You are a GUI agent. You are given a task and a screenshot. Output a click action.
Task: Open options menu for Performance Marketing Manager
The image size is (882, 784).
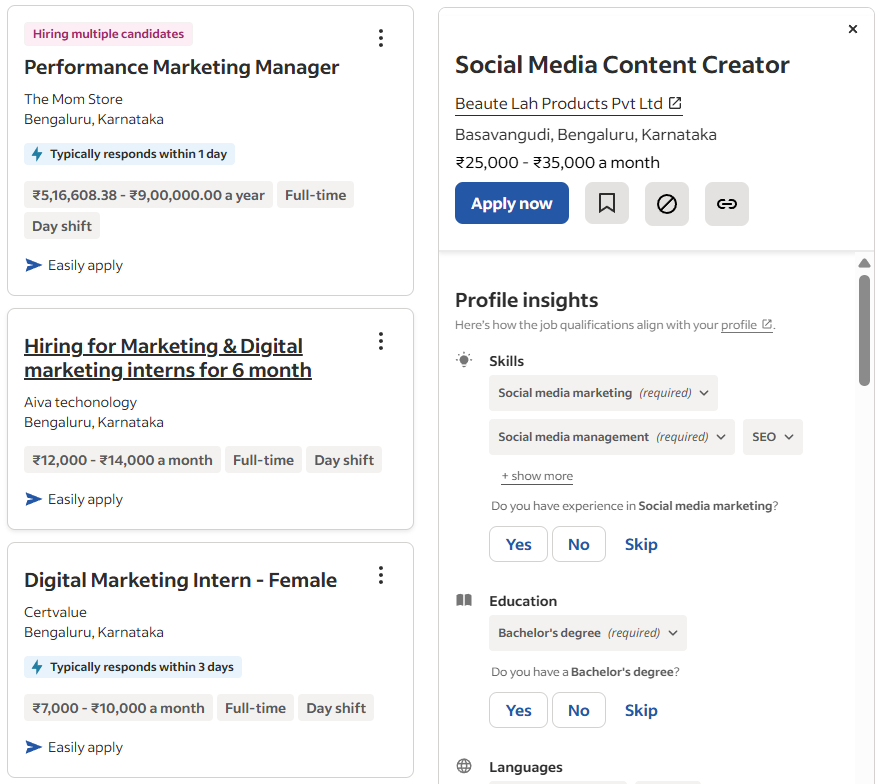point(381,38)
